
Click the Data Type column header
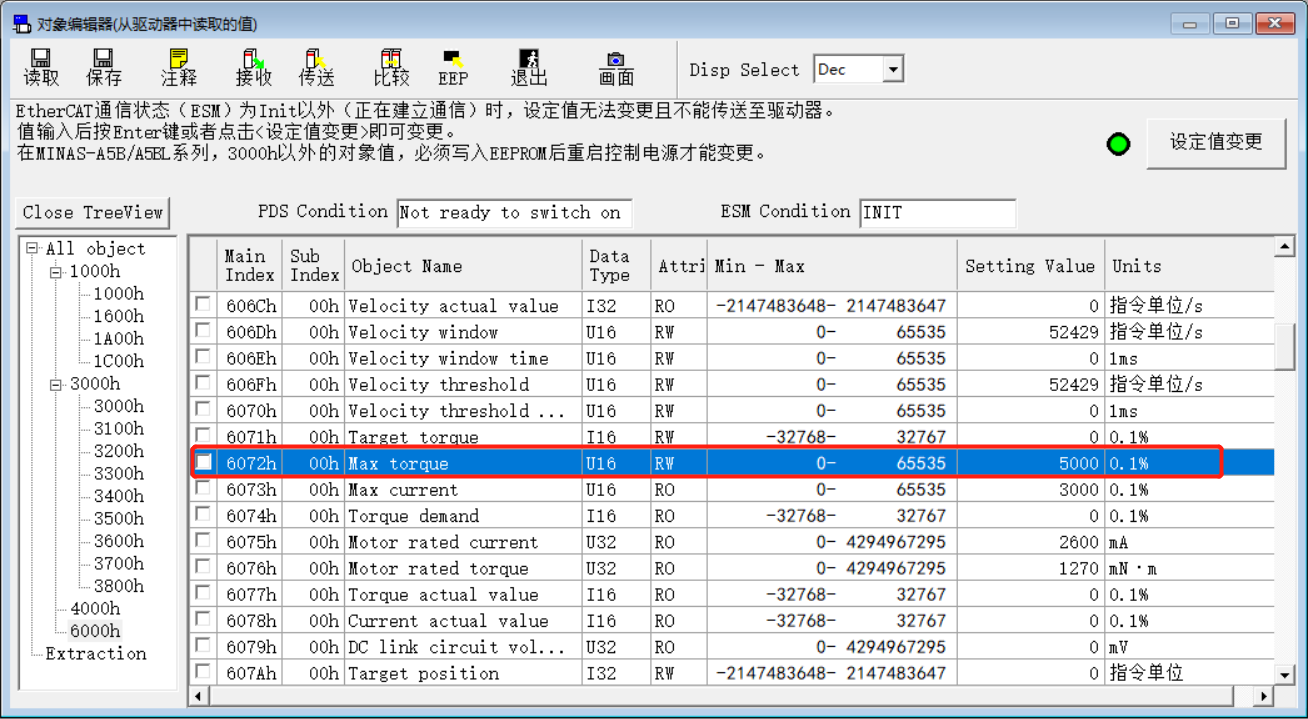(616, 266)
